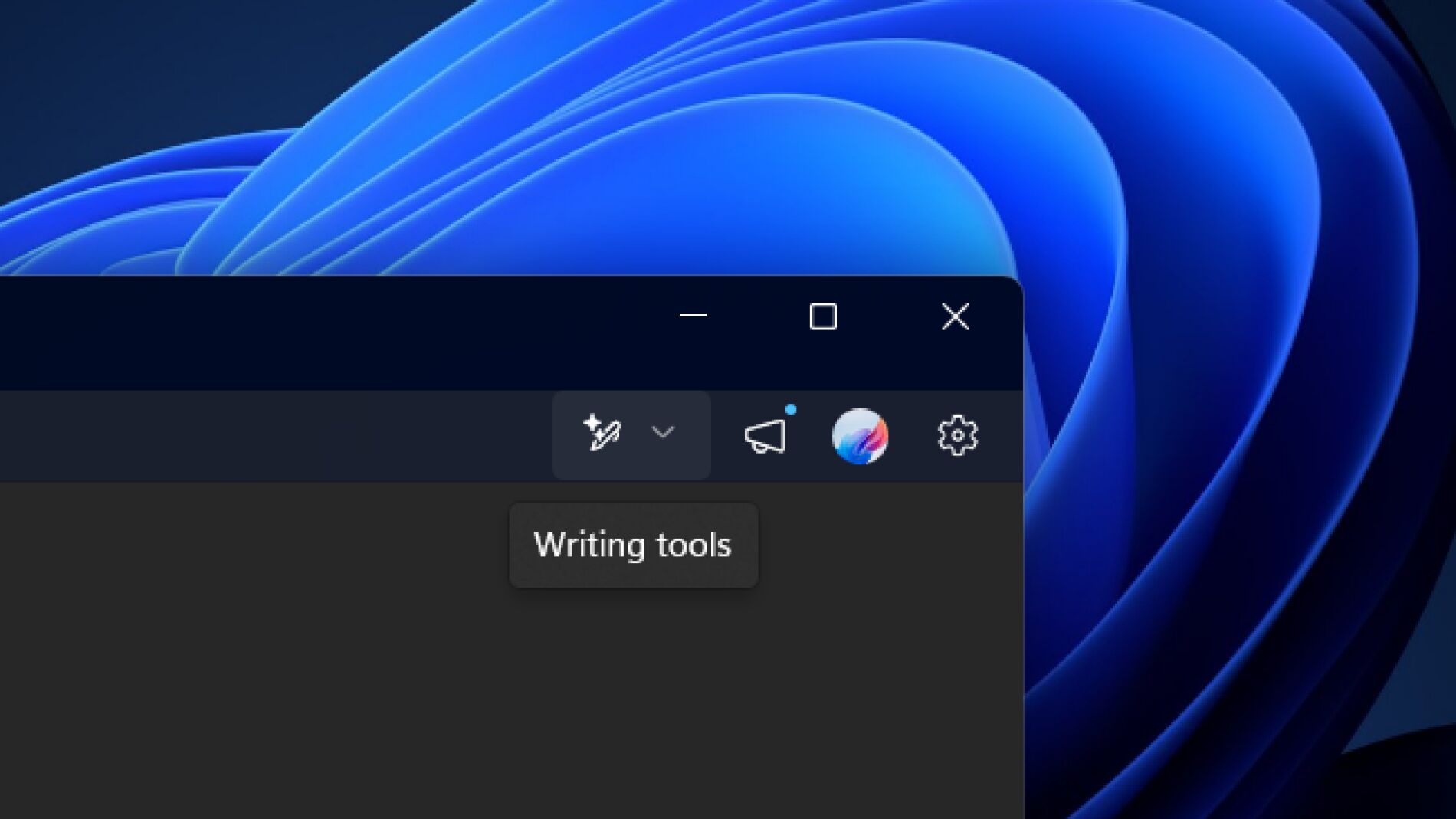Click the Writing tools sparkle pen icon

[x=602, y=434]
